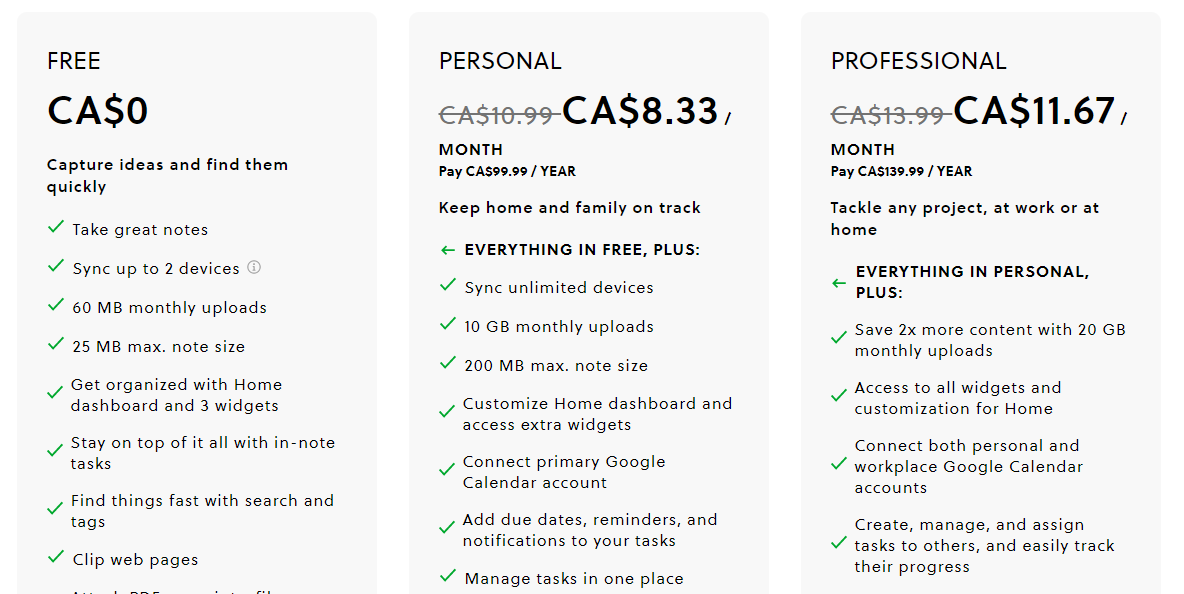Click the Pay CA$99.99 / YEAR text
The width and height of the screenshot is (1184, 594).
point(507,171)
